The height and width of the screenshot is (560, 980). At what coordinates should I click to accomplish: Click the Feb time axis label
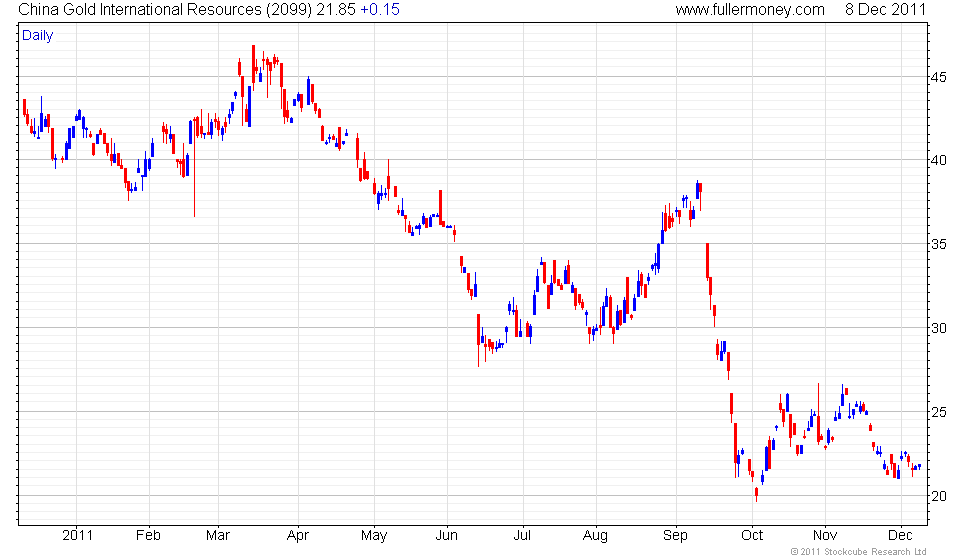click(148, 536)
